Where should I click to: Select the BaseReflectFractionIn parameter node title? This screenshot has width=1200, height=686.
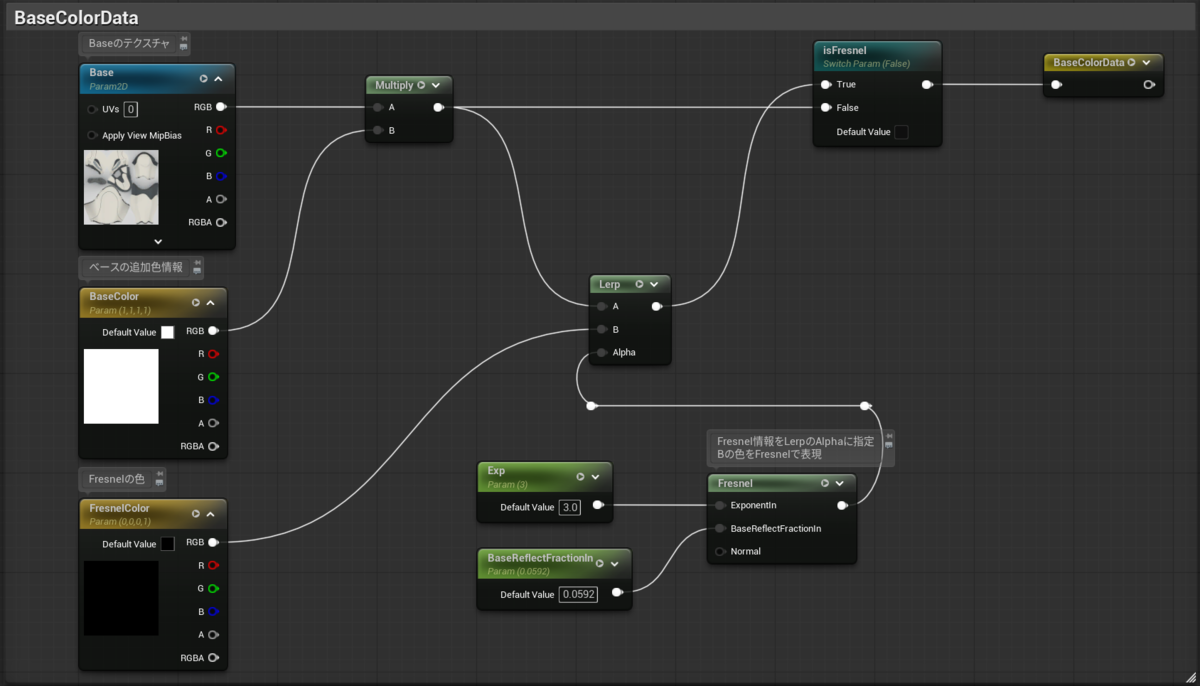[540, 558]
